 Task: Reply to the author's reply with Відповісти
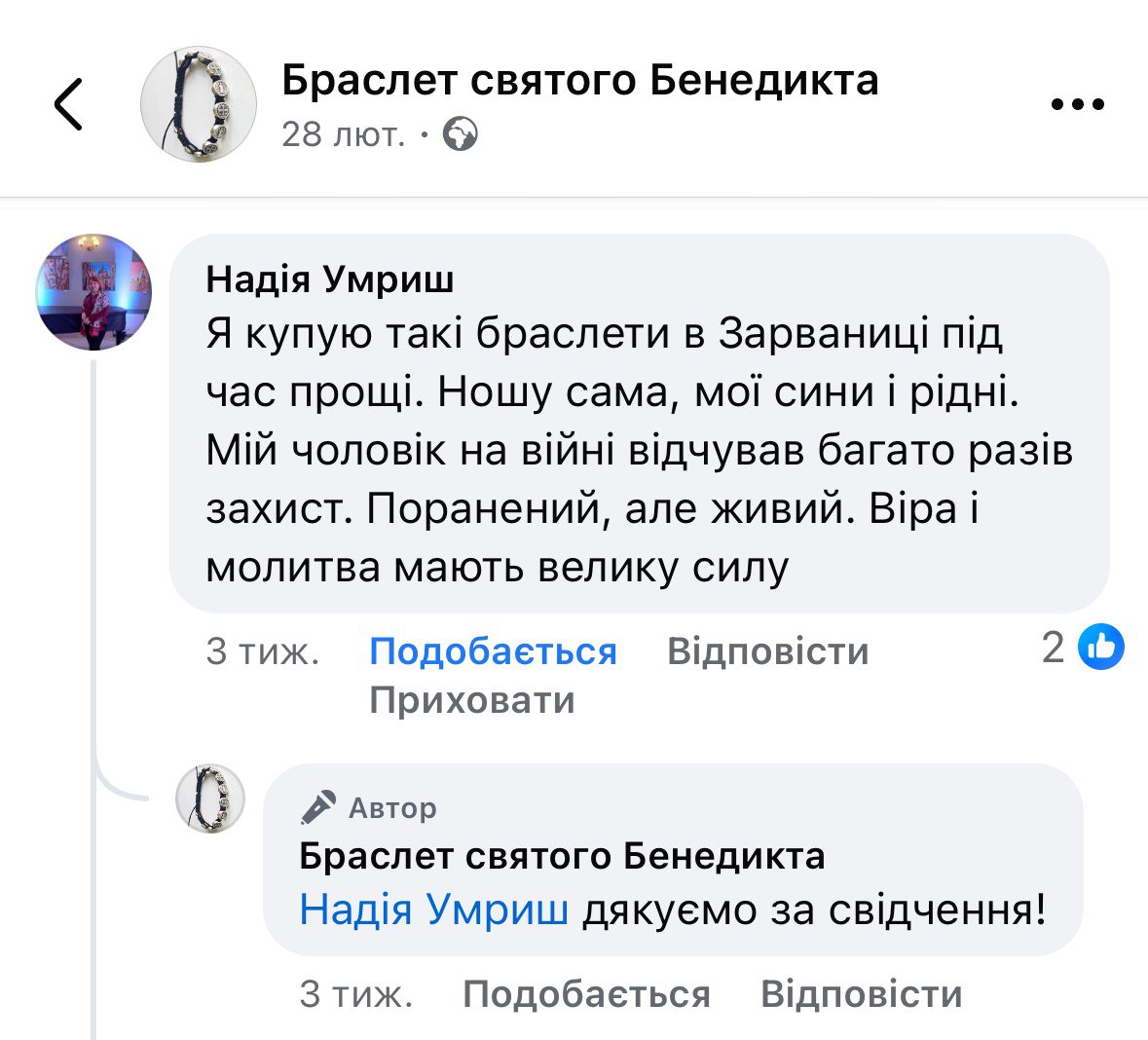(861, 993)
